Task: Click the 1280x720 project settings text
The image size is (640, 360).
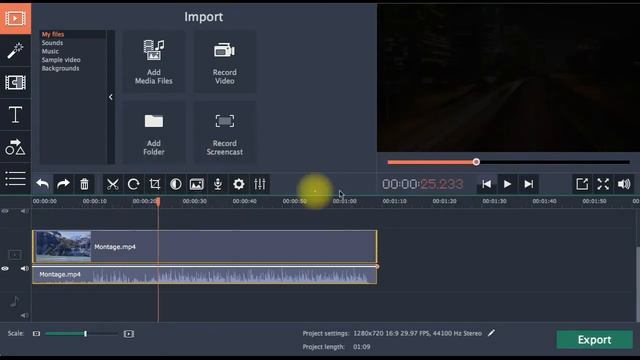Action: tap(417, 333)
